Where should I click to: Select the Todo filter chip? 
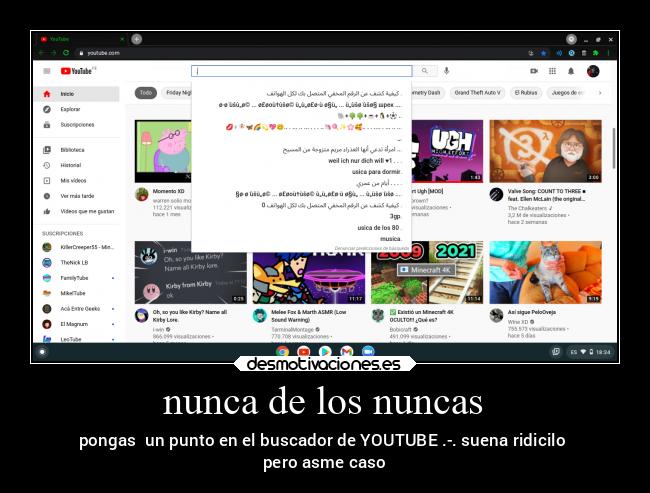[x=146, y=93]
